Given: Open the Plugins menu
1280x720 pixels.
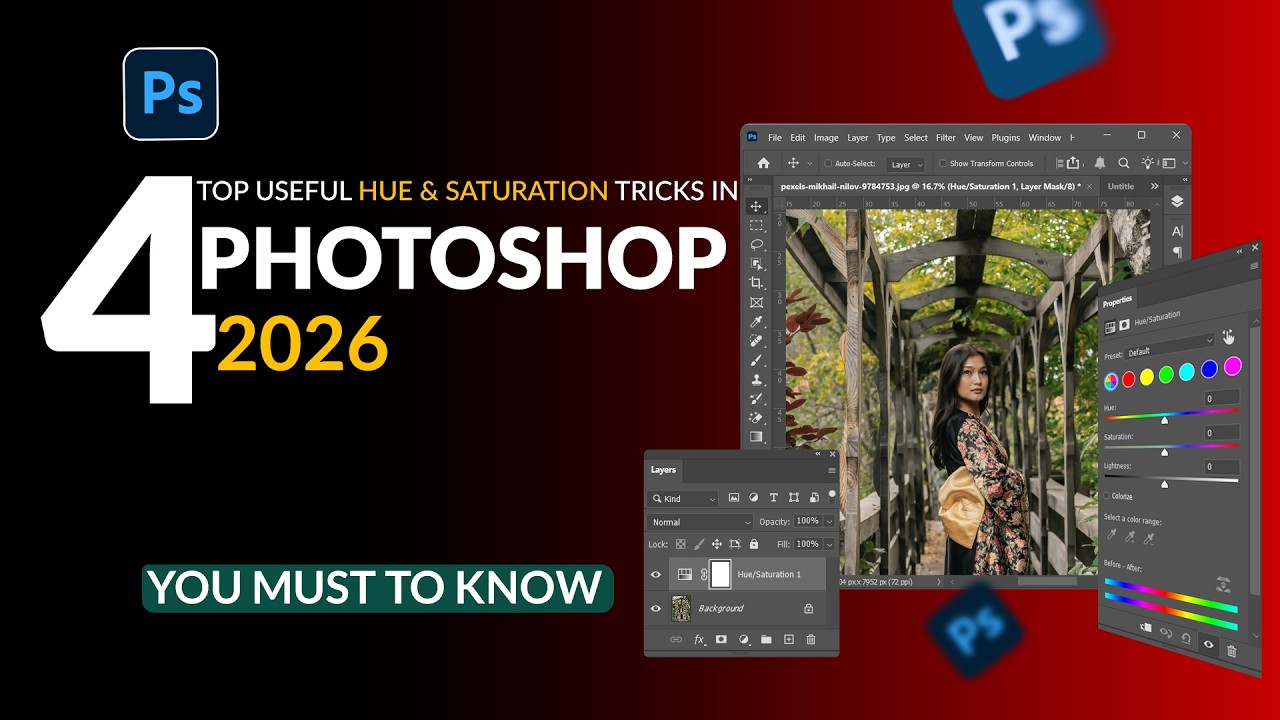Looking at the screenshot, I should [1006, 138].
